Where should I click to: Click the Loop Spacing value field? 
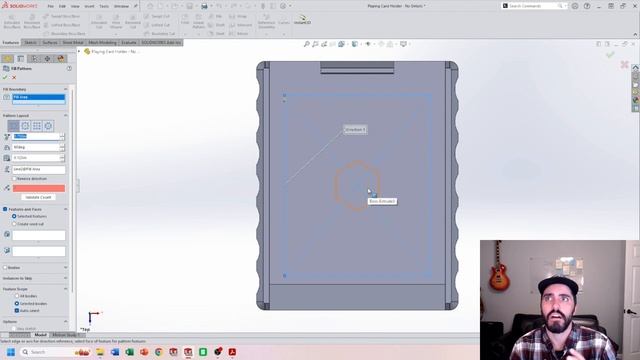tap(36, 136)
